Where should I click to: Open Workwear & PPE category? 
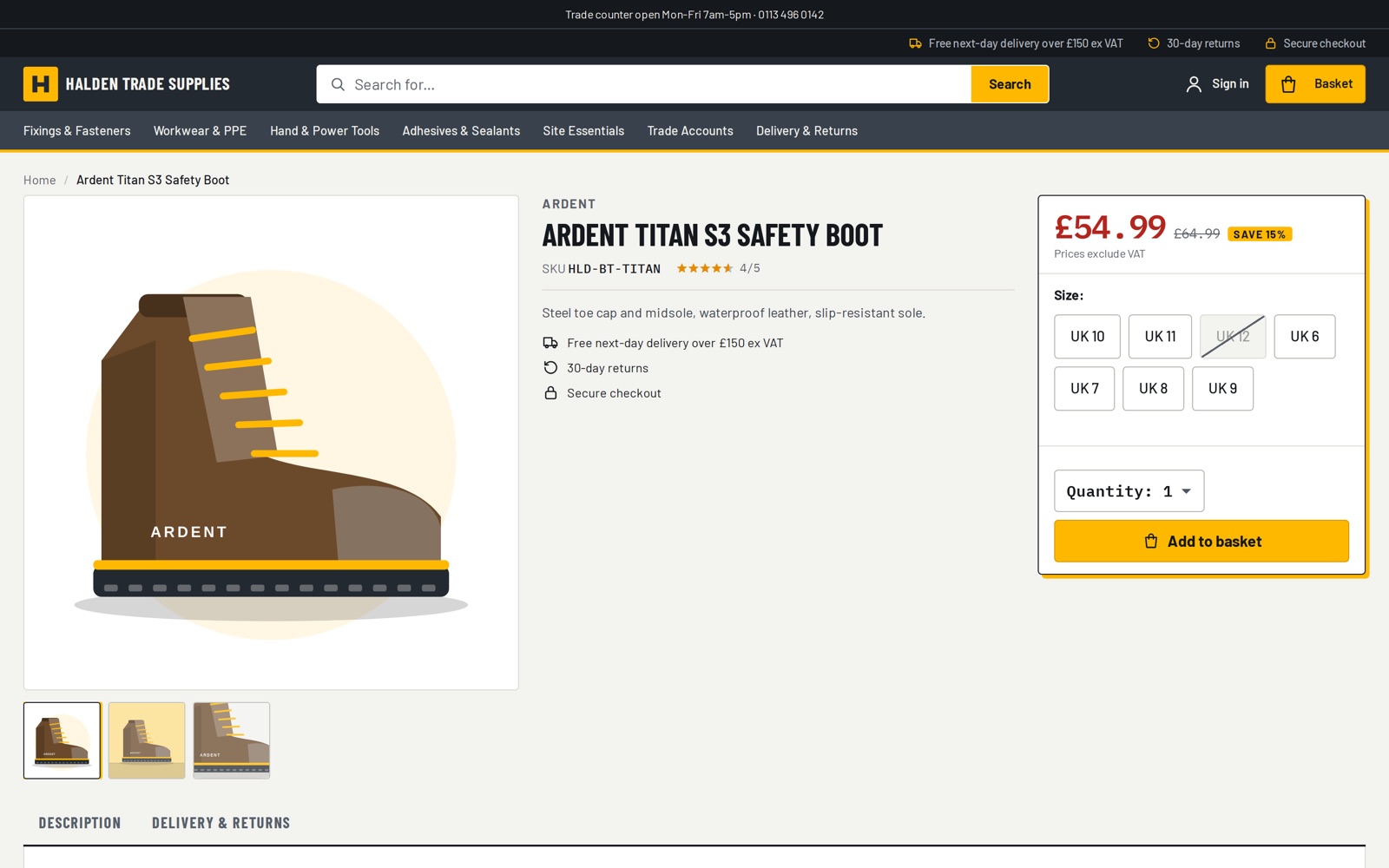click(x=200, y=131)
